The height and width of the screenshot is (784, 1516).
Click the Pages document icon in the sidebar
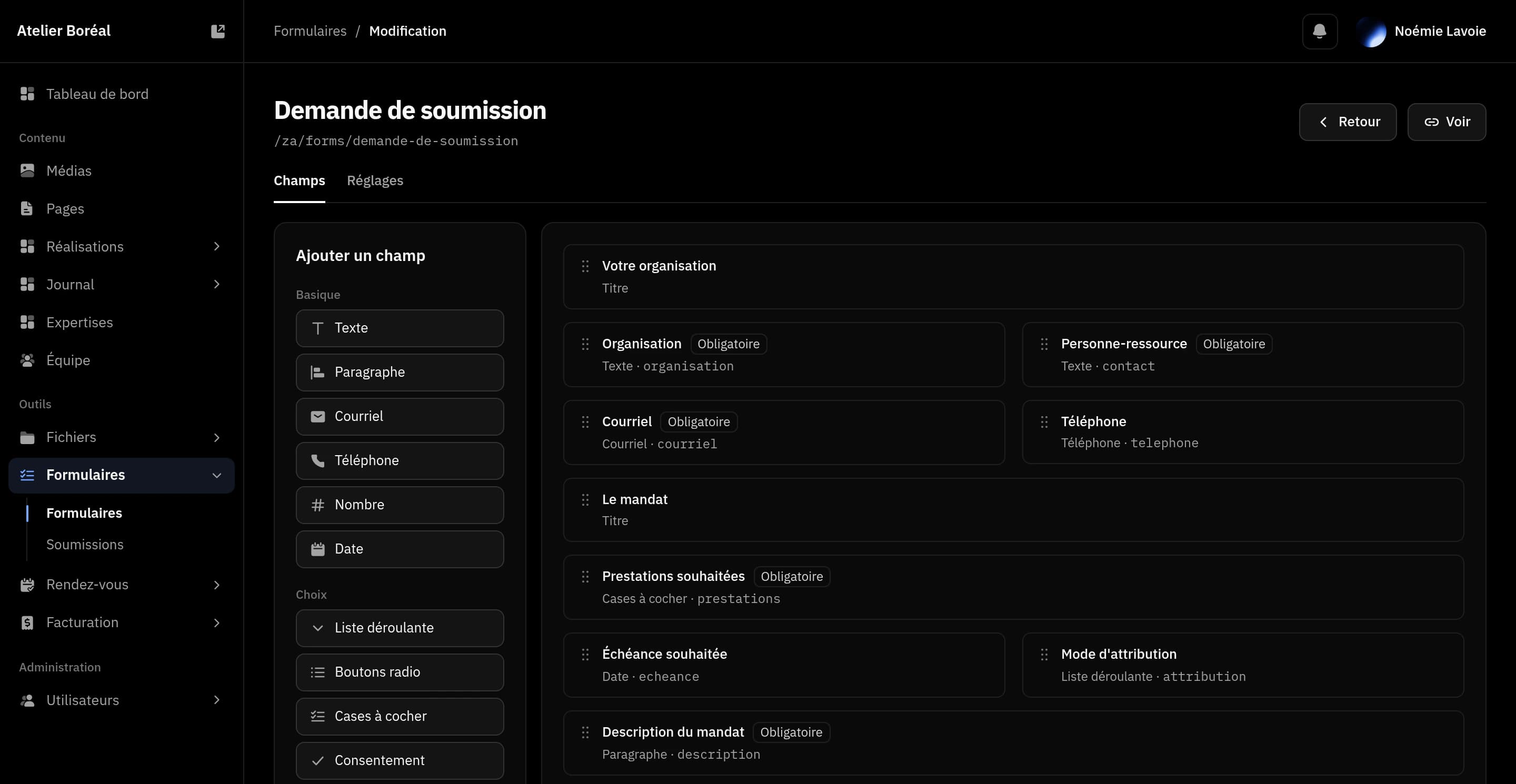pos(27,209)
